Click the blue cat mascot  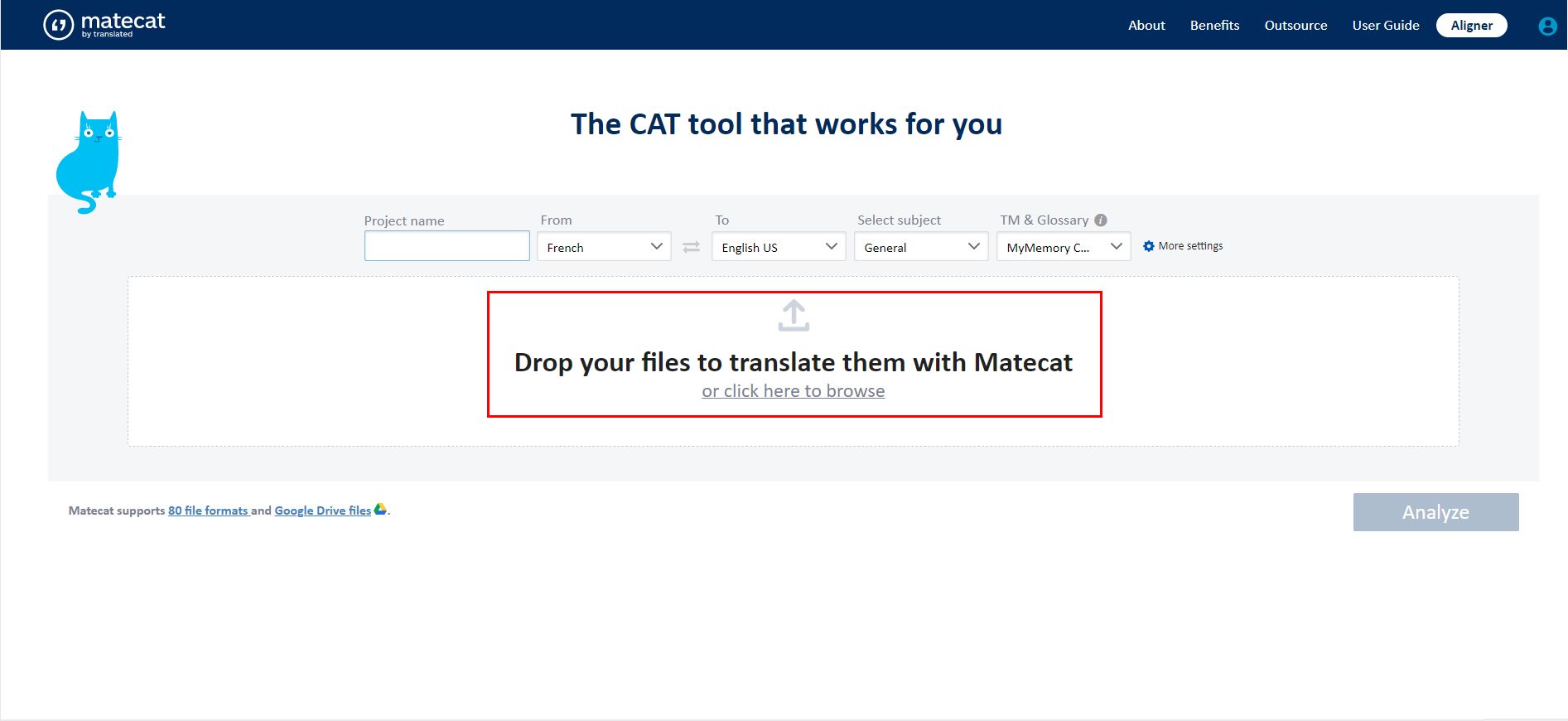pyautogui.click(x=88, y=162)
